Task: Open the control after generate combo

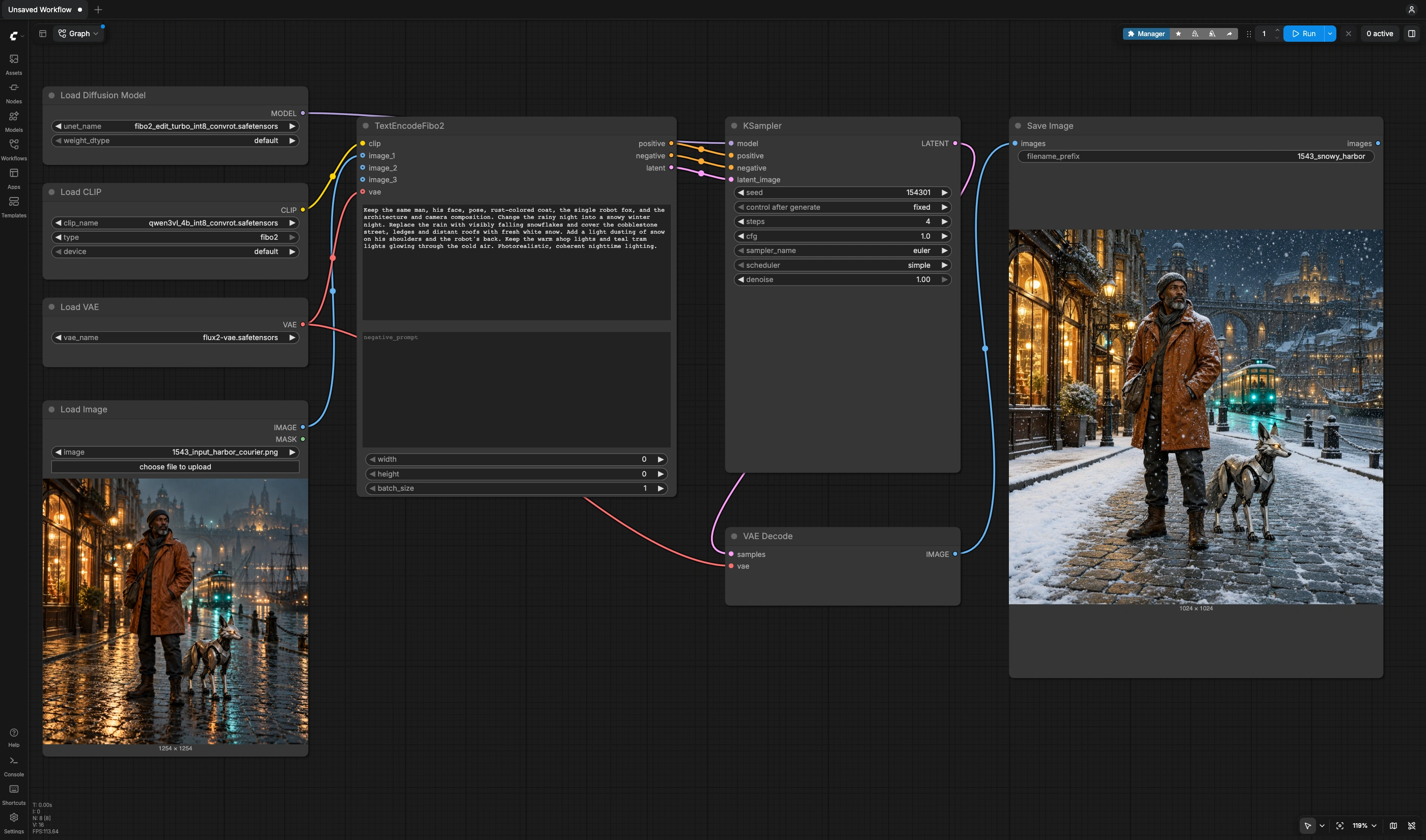Action: pos(842,207)
